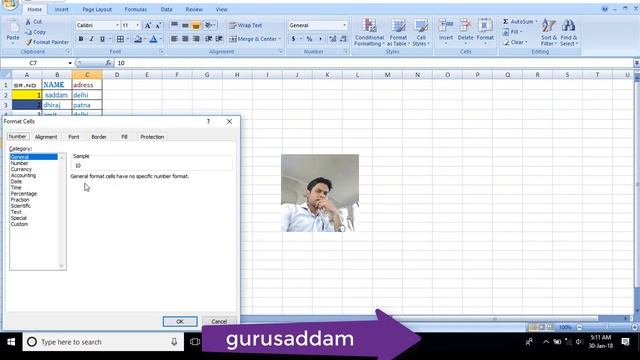640x360 pixels.
Task: Align text to middle of cell
Action: tap(185, 25)
